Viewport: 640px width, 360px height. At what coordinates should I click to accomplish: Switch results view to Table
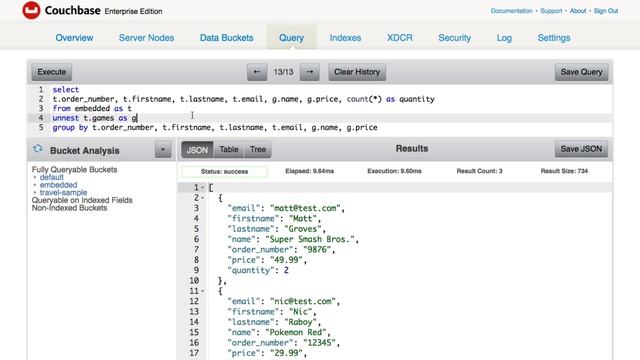(x=229, y=149)
